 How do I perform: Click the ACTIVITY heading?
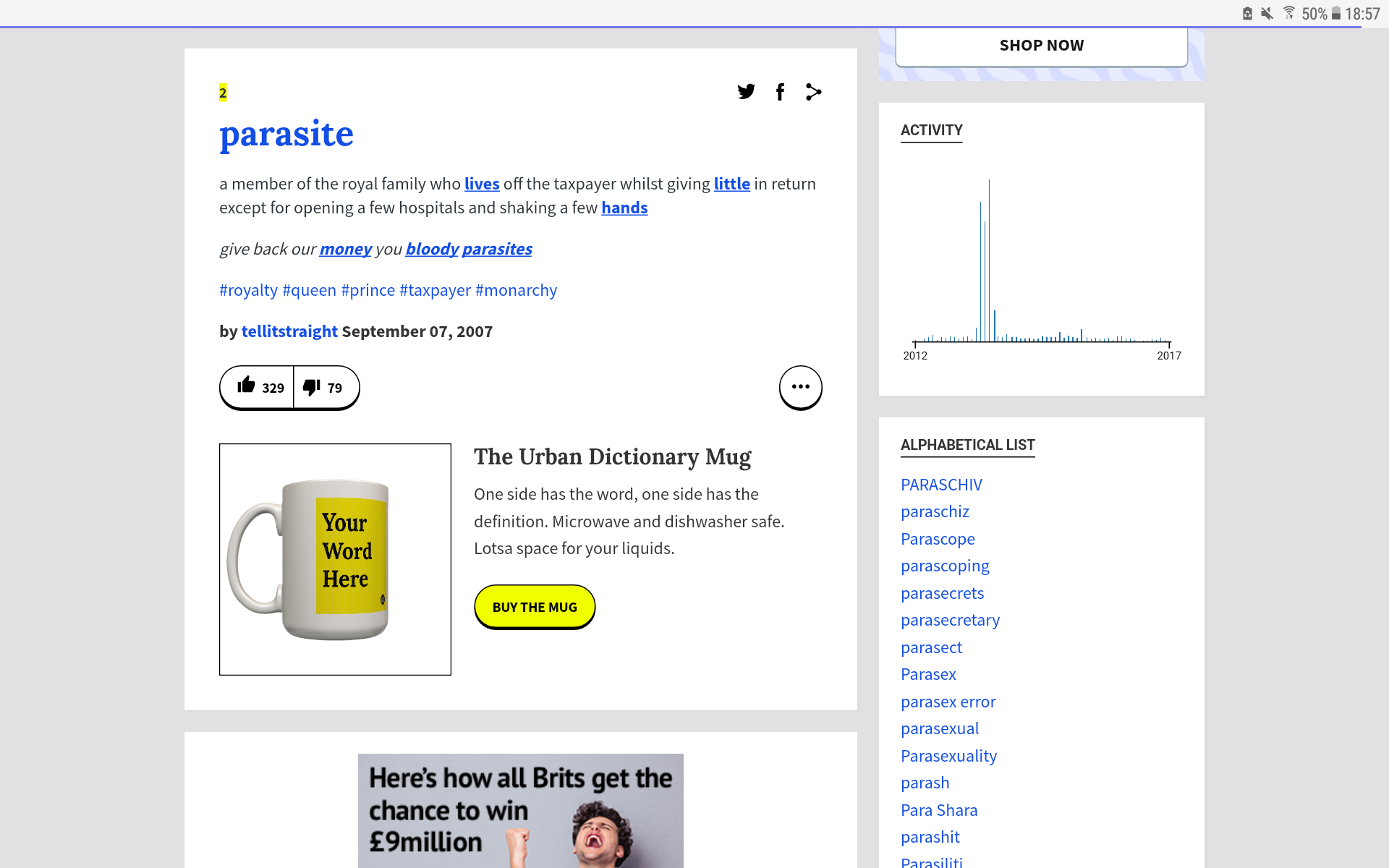(931, 130)
